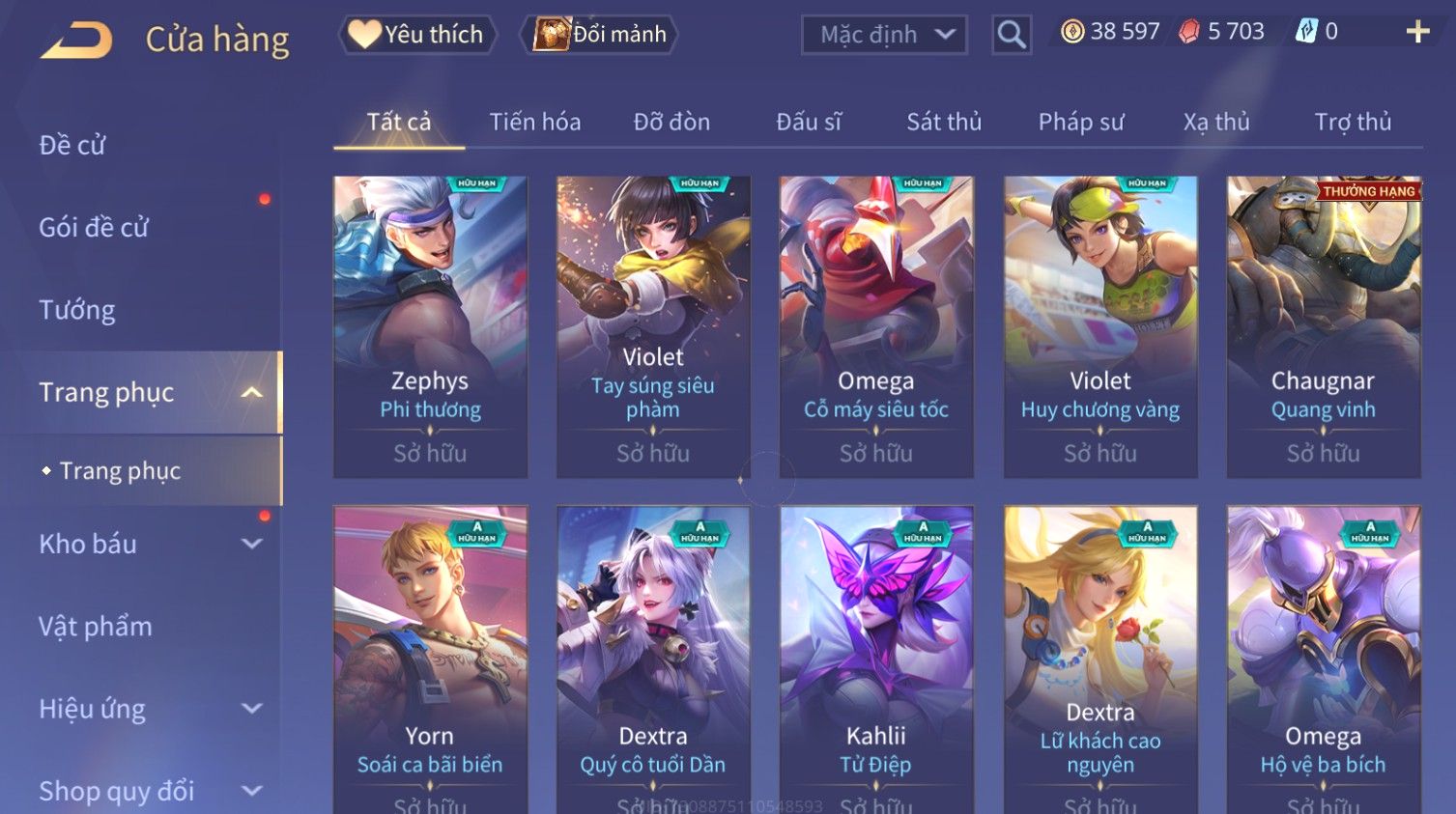
Task: Open Đổi mảnh fragment exchange
Action: [x=599, y=35]
